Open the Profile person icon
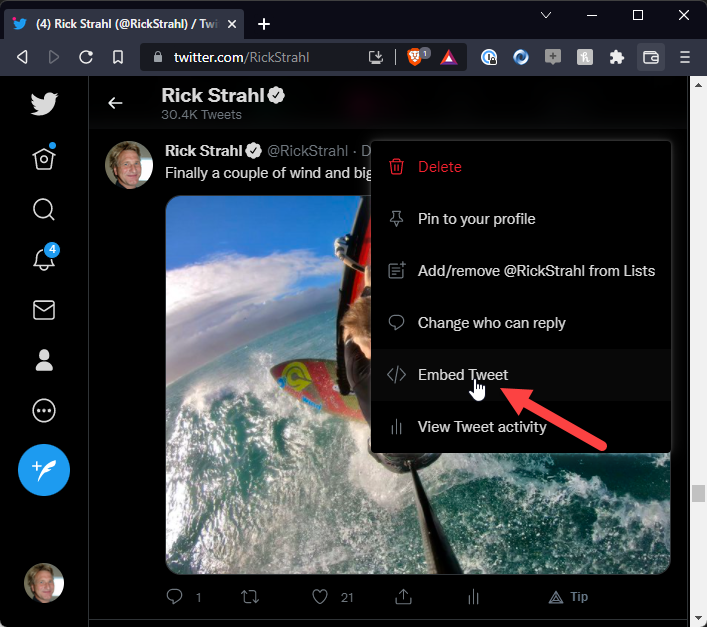The height and width of the screenshot is (627, 707). pyautogui.click(x=44, y=360)
